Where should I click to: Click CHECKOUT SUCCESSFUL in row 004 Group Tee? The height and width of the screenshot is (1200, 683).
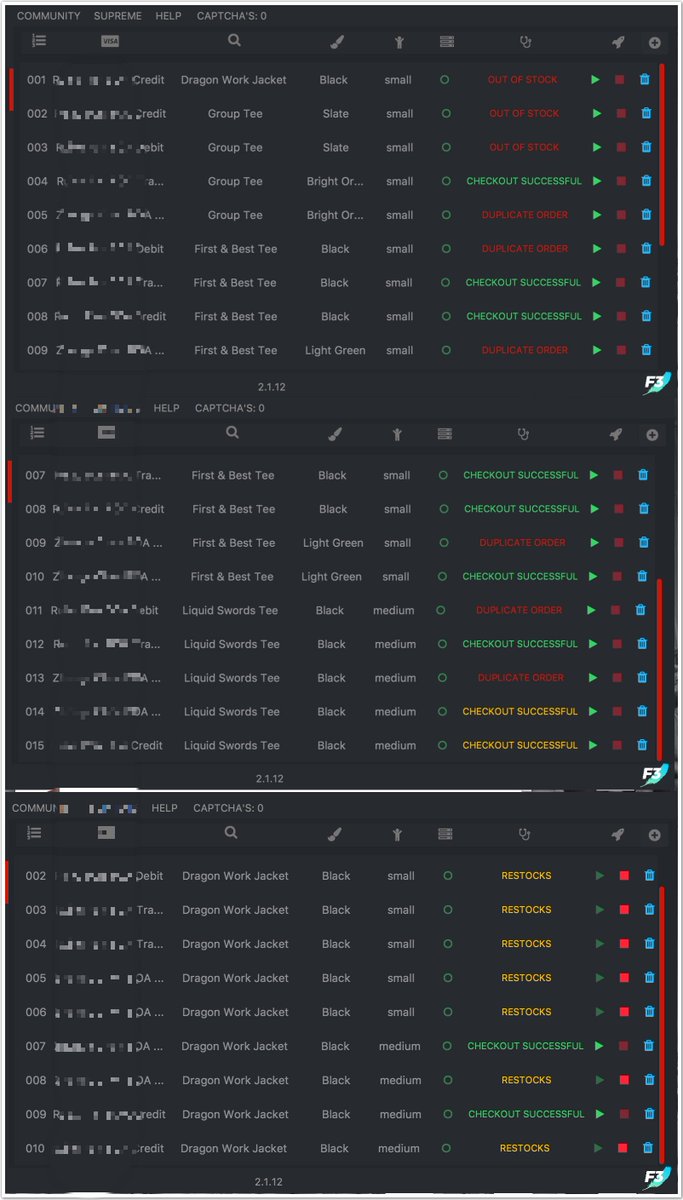point(524,181)
